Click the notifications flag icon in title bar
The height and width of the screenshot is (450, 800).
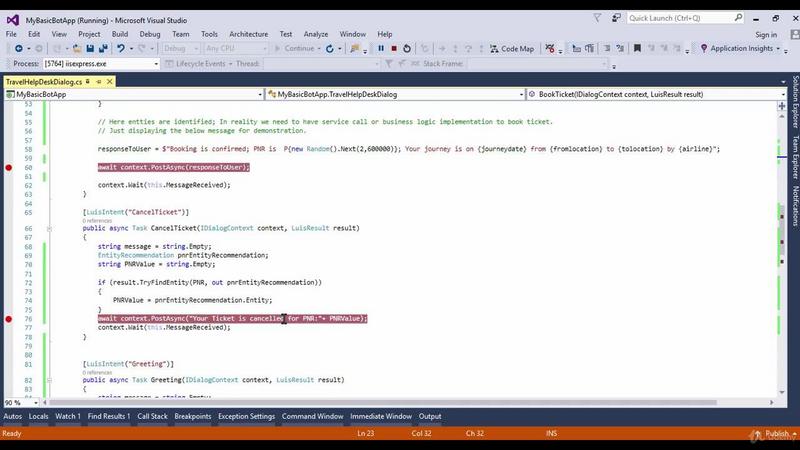click(597, 18)
